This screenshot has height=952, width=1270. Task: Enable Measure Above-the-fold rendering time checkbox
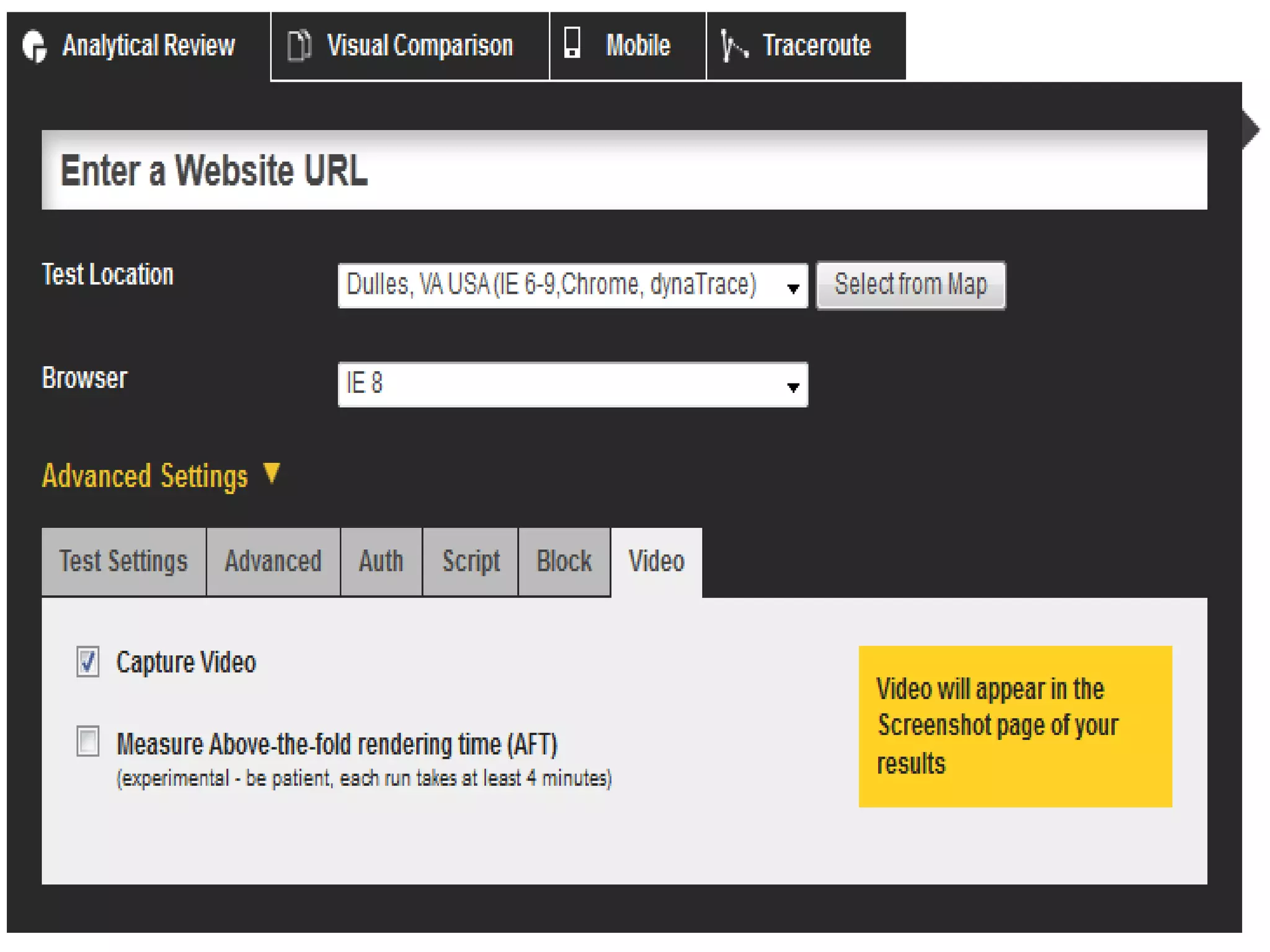(x=88, y=742)
